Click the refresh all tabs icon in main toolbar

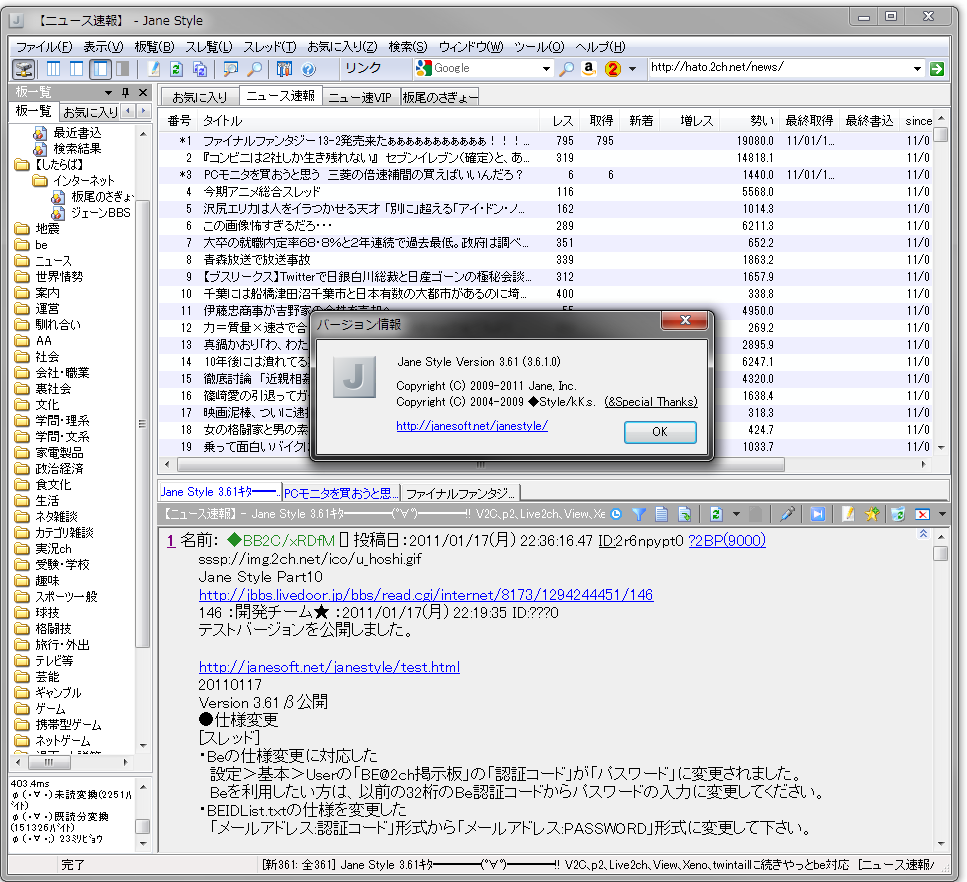point(200,69)
